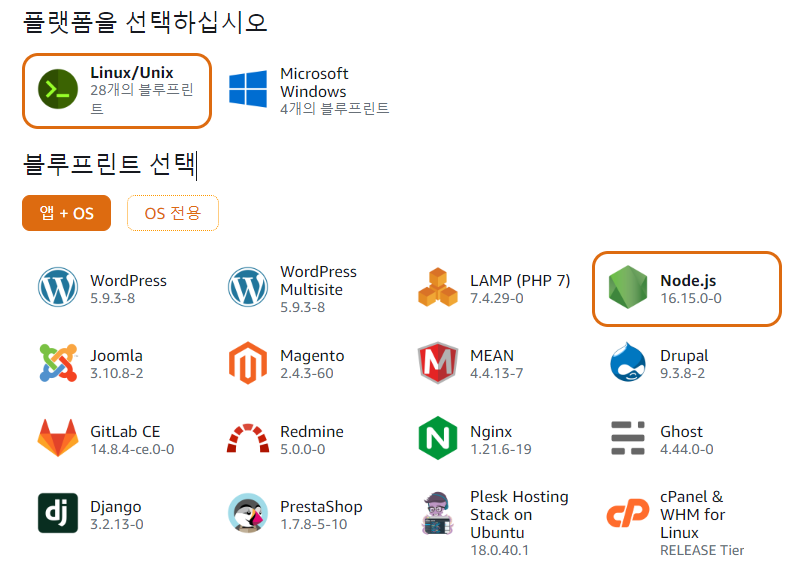Viewport: 794px width, 573px height.
Task: Click version text 3.10.8-2
Action: pos(116,373)
